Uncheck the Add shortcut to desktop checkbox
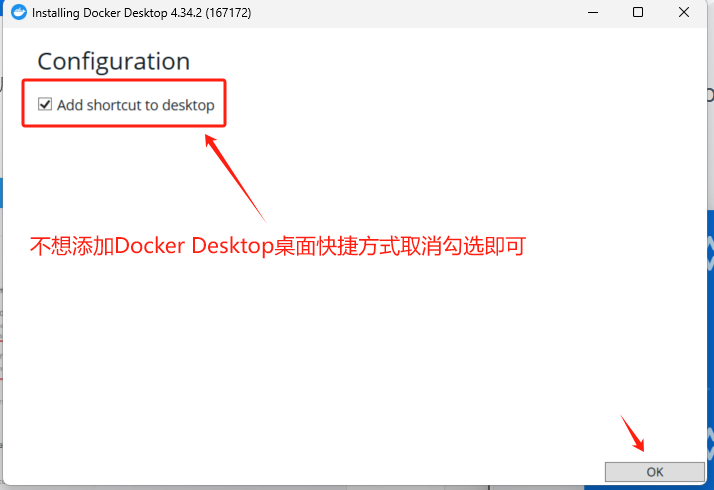Screen dimensions: 714x490 click(x=45, y=104)
